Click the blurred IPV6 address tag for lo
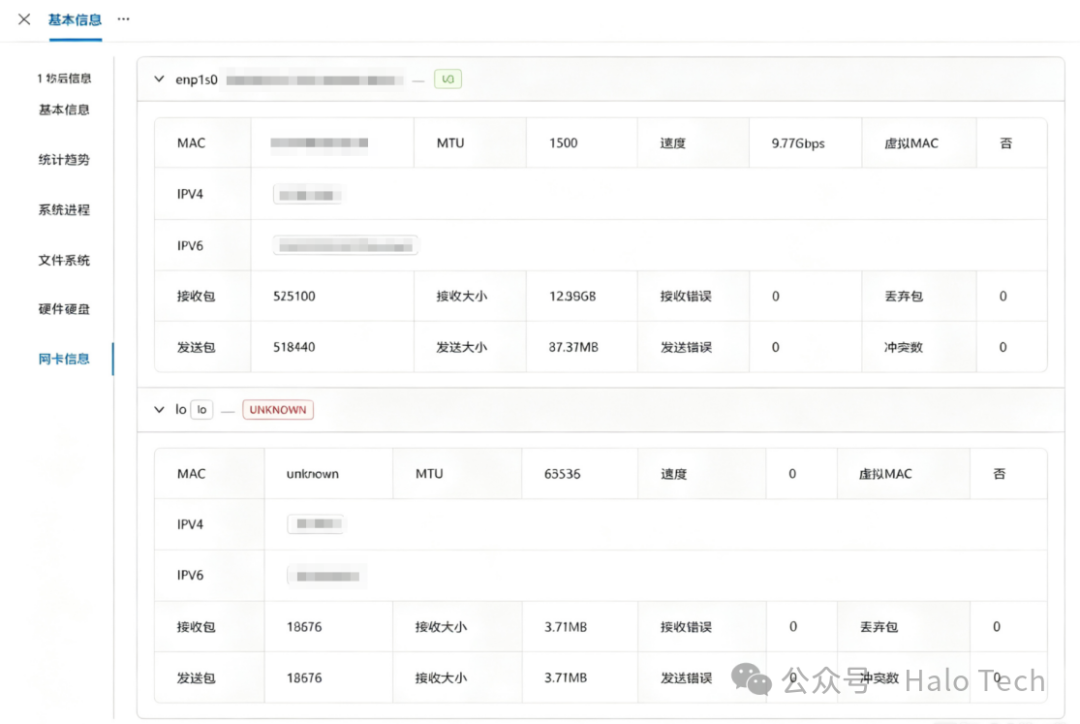Screen dimensions: 1080x724 (326, 576)
